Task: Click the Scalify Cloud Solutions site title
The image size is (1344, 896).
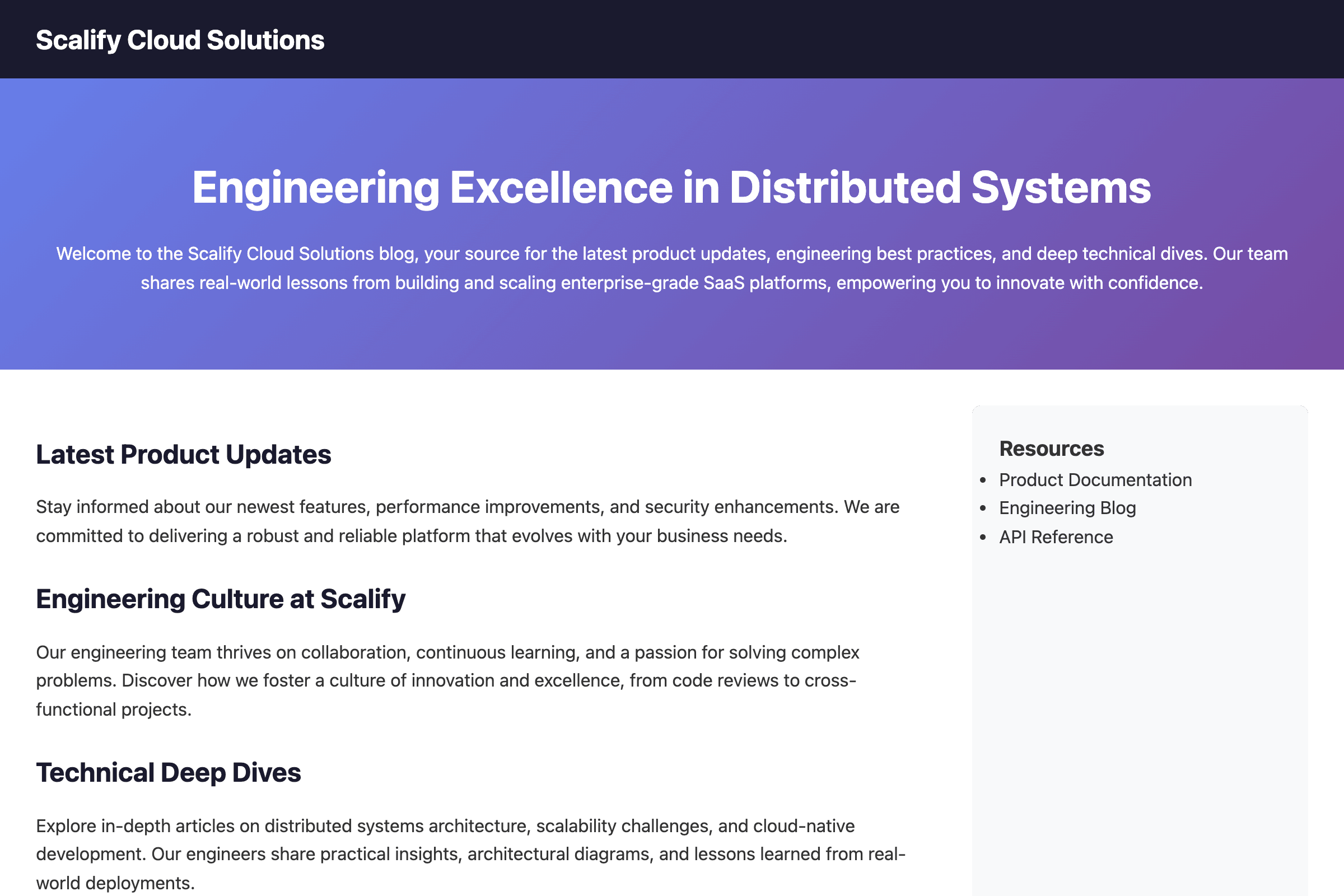Action: coord(180,40)
